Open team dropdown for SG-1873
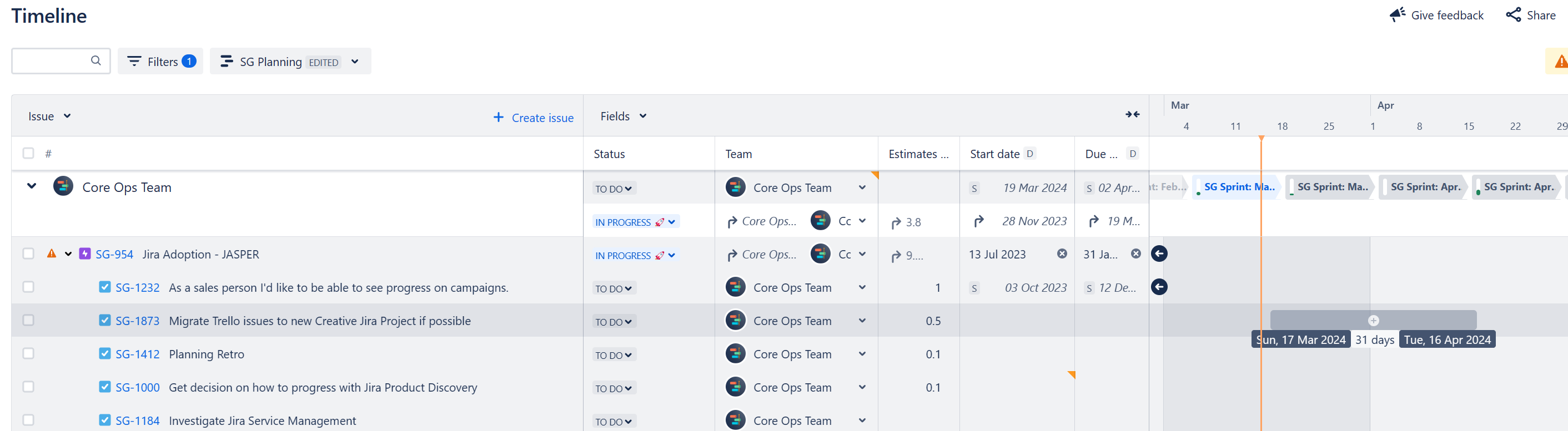The width and height of the screenshot is (1568, 431). point(862,321)
